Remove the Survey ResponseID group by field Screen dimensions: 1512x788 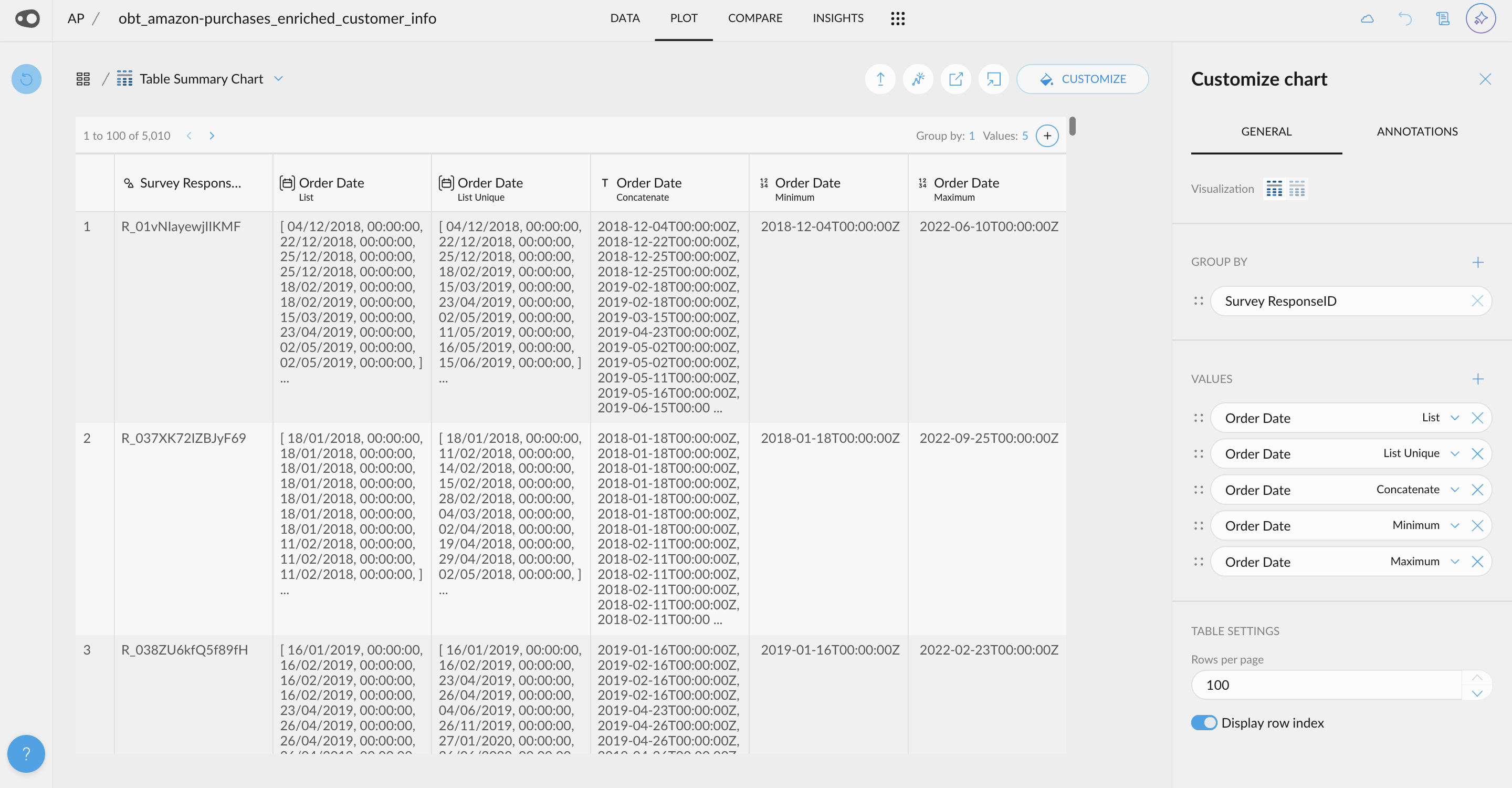coord(1477,301)
